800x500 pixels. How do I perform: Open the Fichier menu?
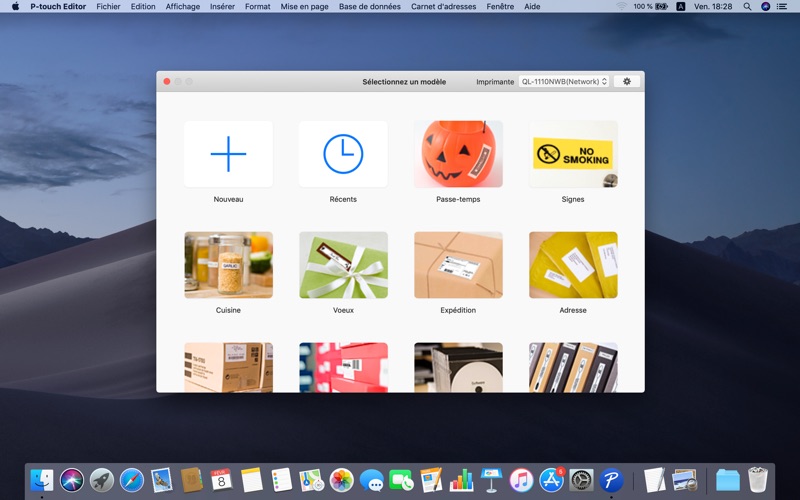108,7
